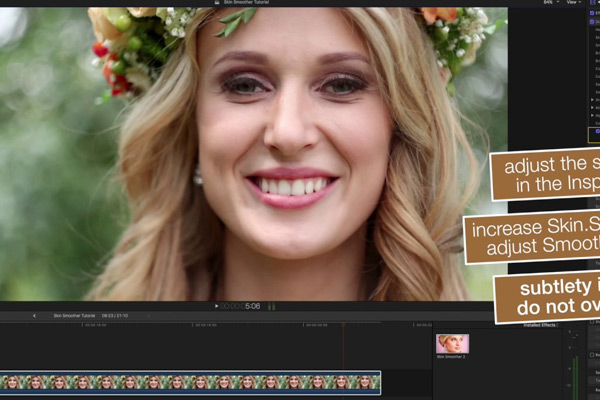This screenshot has height=400, width=600.
Task: Play the clip using the viewer play button
Action: coord(216,306)
